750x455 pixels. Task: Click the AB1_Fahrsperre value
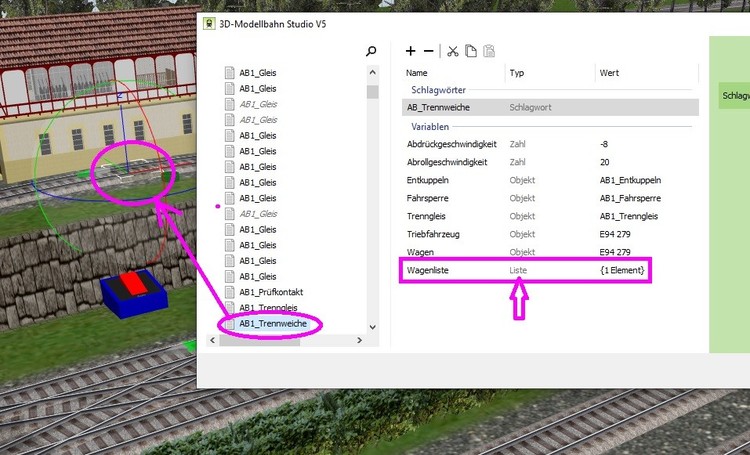pos(630,198)
